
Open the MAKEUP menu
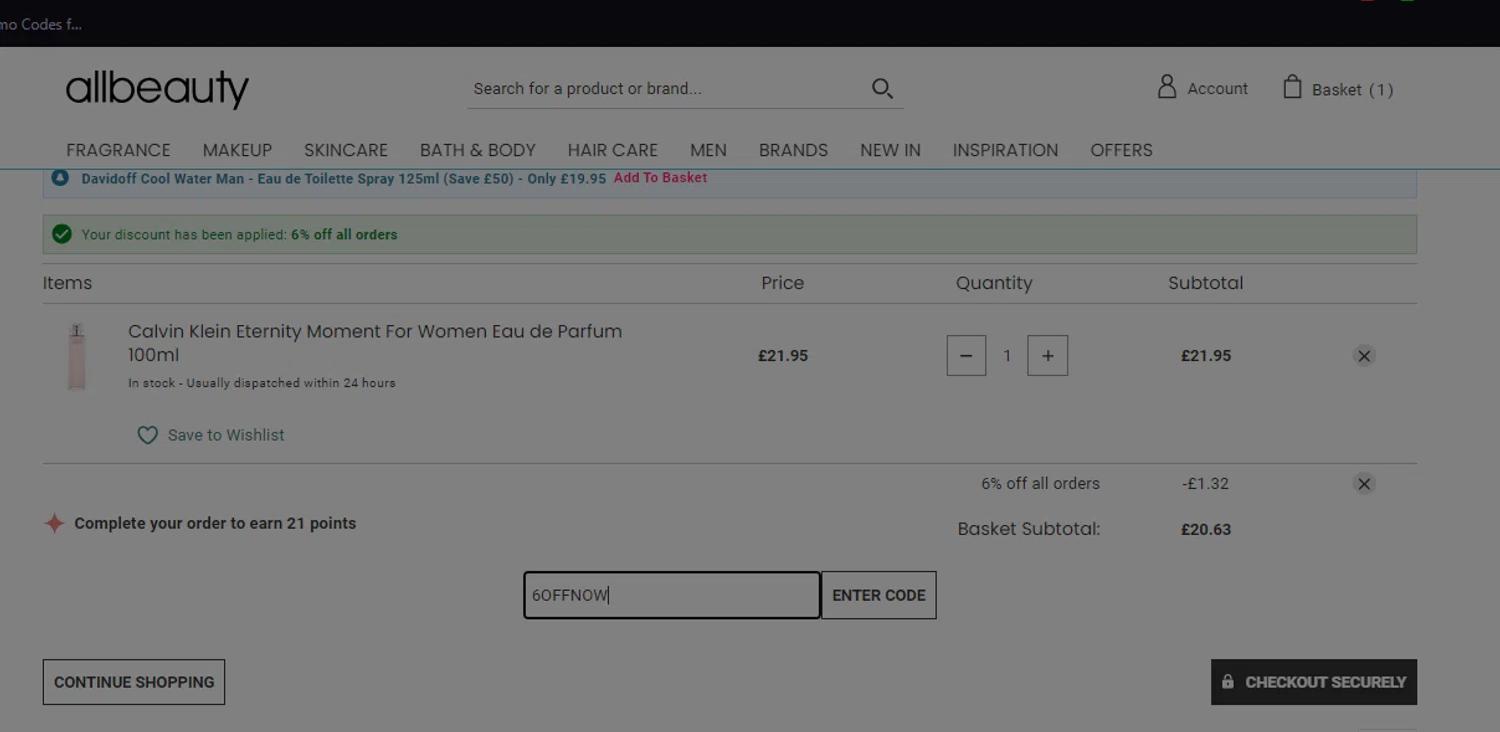237,150
